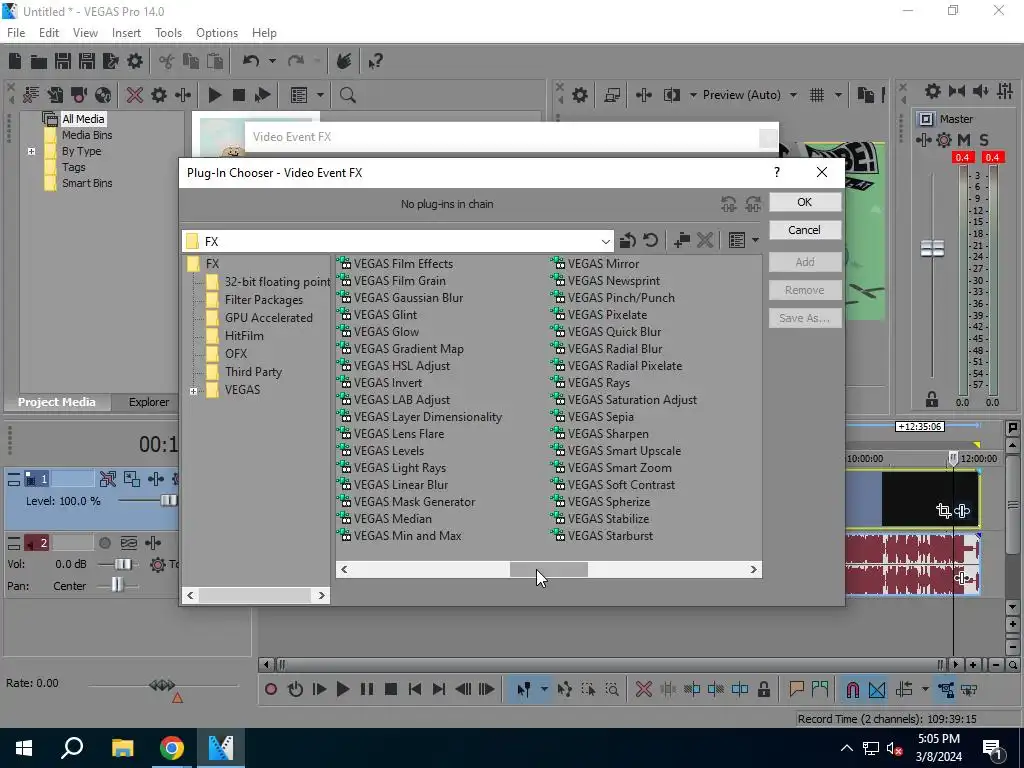Click Cancel in Plug-In Chooser
The image size is (1024, 768).
coord(805,230)
